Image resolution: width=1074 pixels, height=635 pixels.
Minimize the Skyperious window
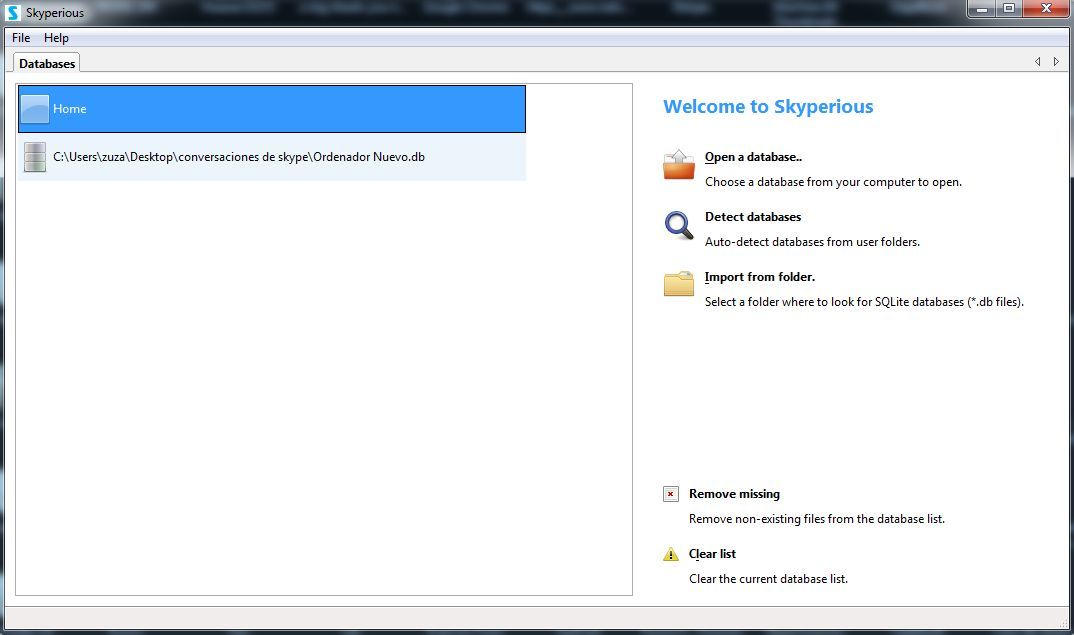(982, 9)
